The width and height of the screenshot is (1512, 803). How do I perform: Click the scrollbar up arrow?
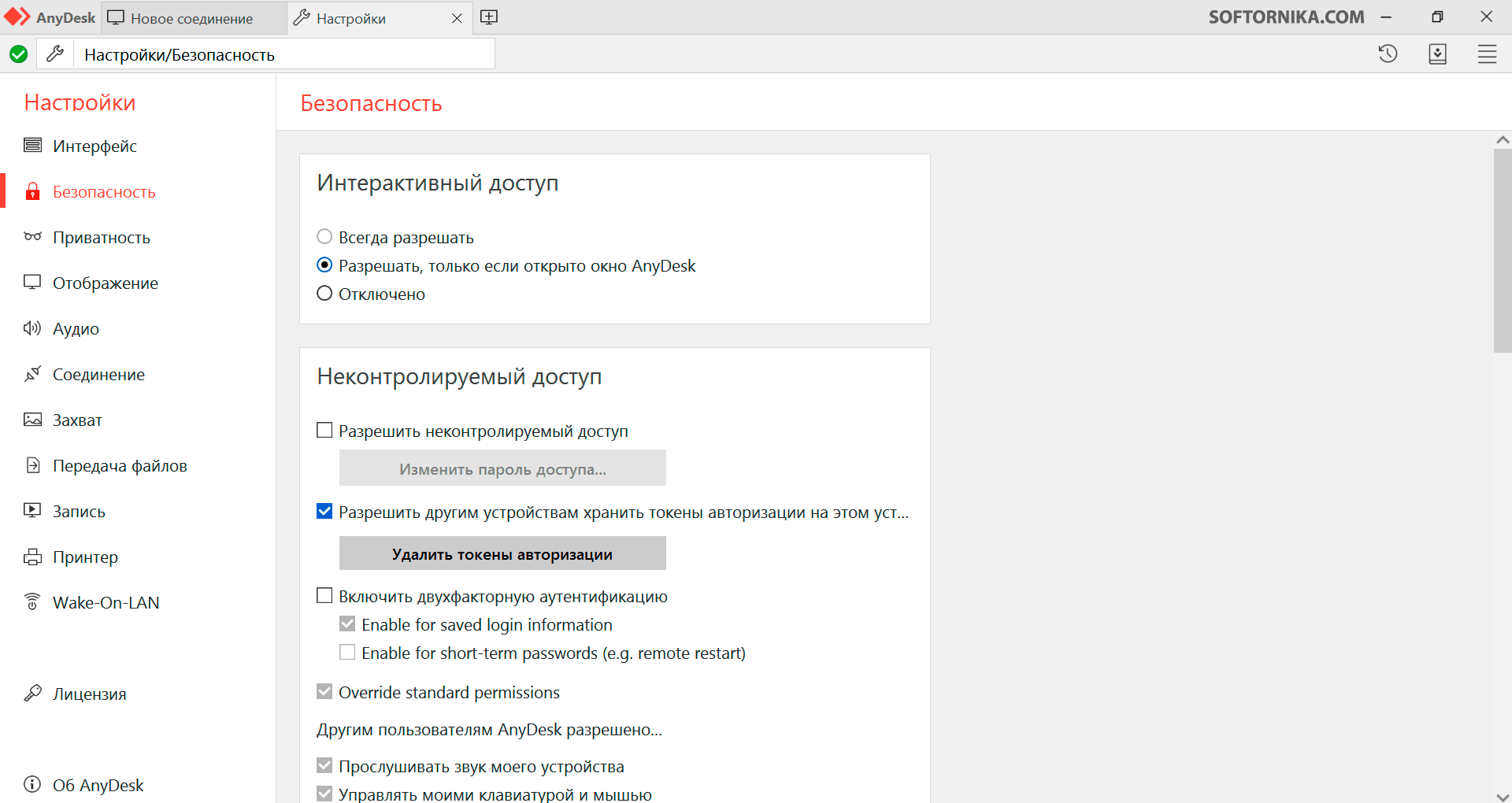coord(1503,140)
